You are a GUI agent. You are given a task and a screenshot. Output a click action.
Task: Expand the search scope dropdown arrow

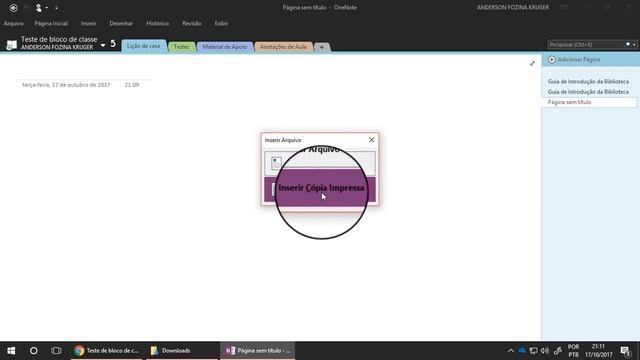[634, 44]
